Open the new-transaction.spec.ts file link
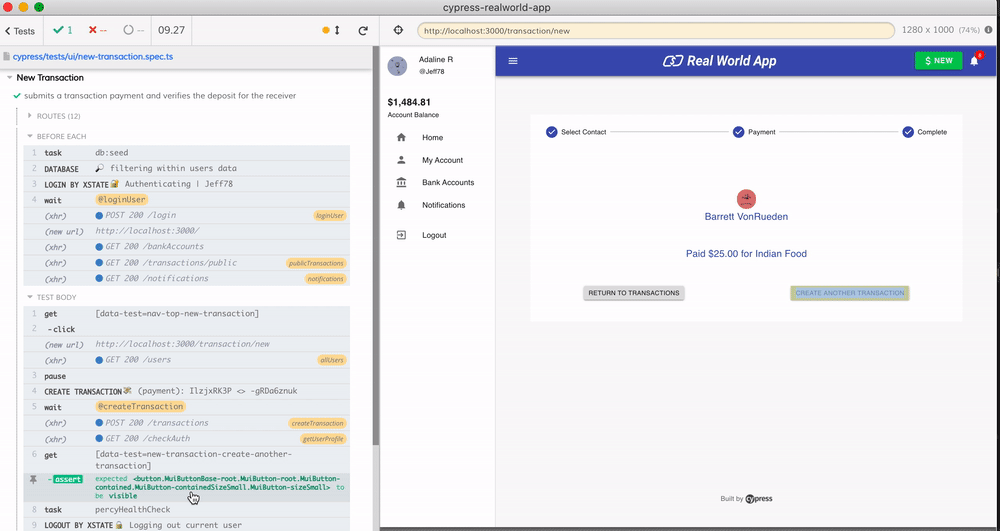This screenshot has width=1000, height=531. click(x=93, y=56)
